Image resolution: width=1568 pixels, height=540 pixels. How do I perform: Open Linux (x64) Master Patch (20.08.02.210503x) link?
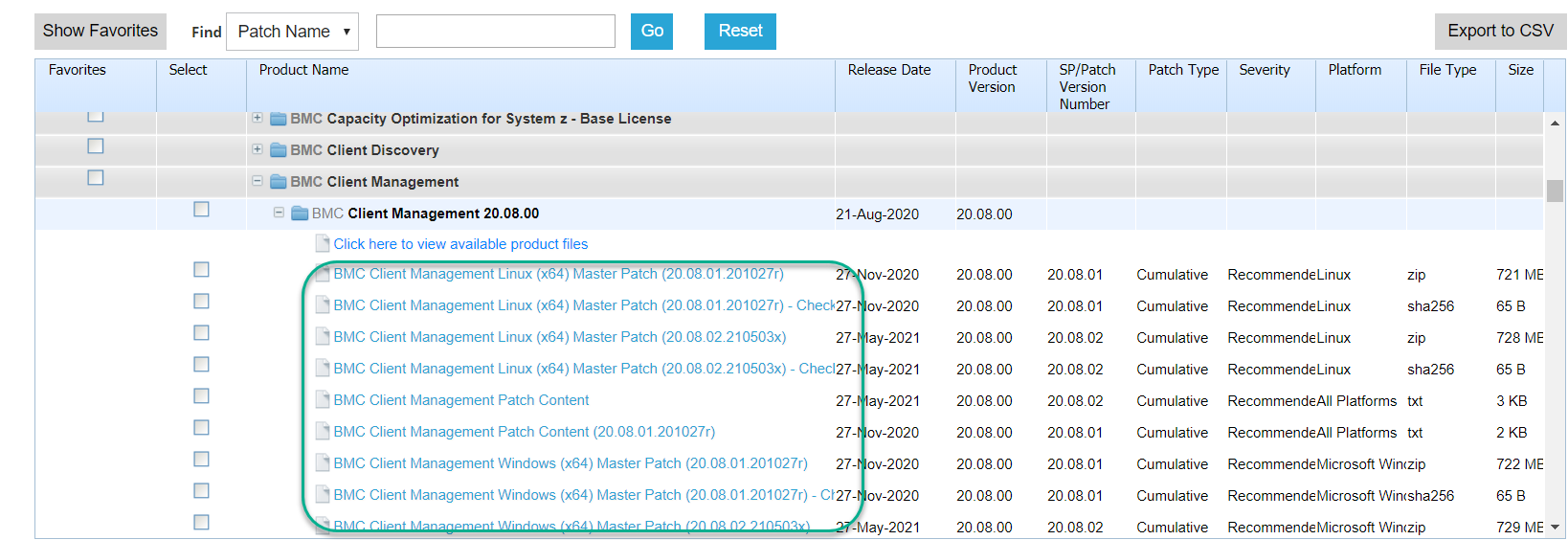coord(560,337)
